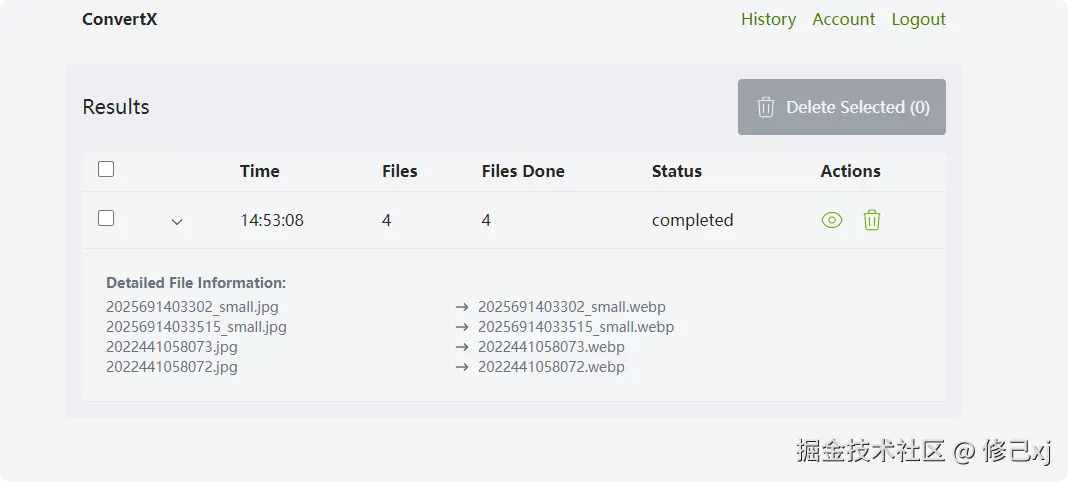Click the Logout link
The height and width of the screenshot is (482, 1068).
pos(918,19)
